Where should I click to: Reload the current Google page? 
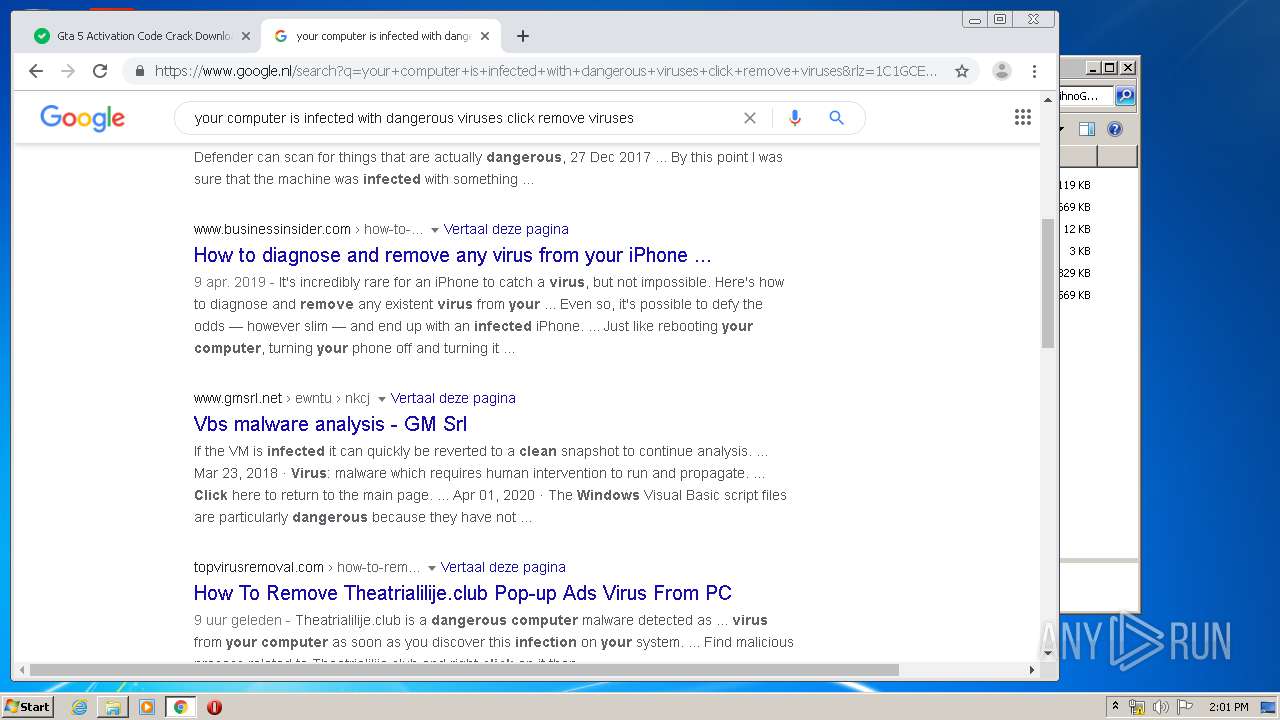(x=100, y=71)
